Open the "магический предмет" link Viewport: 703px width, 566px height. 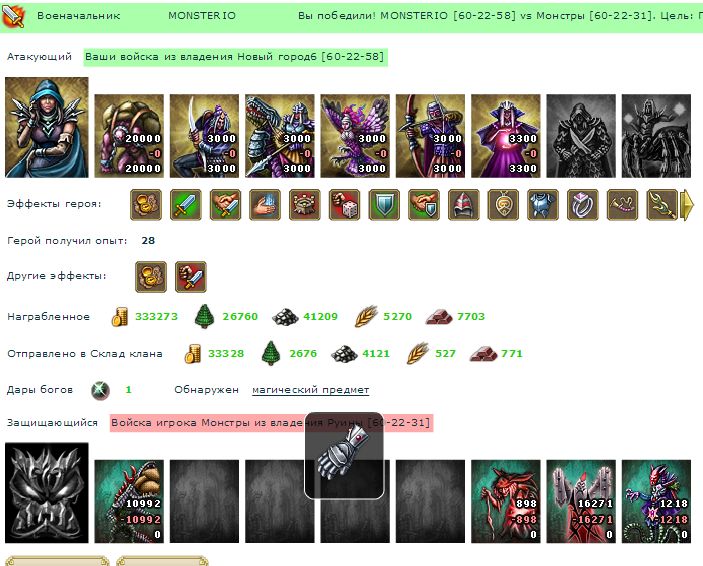[x=310, y=390]
